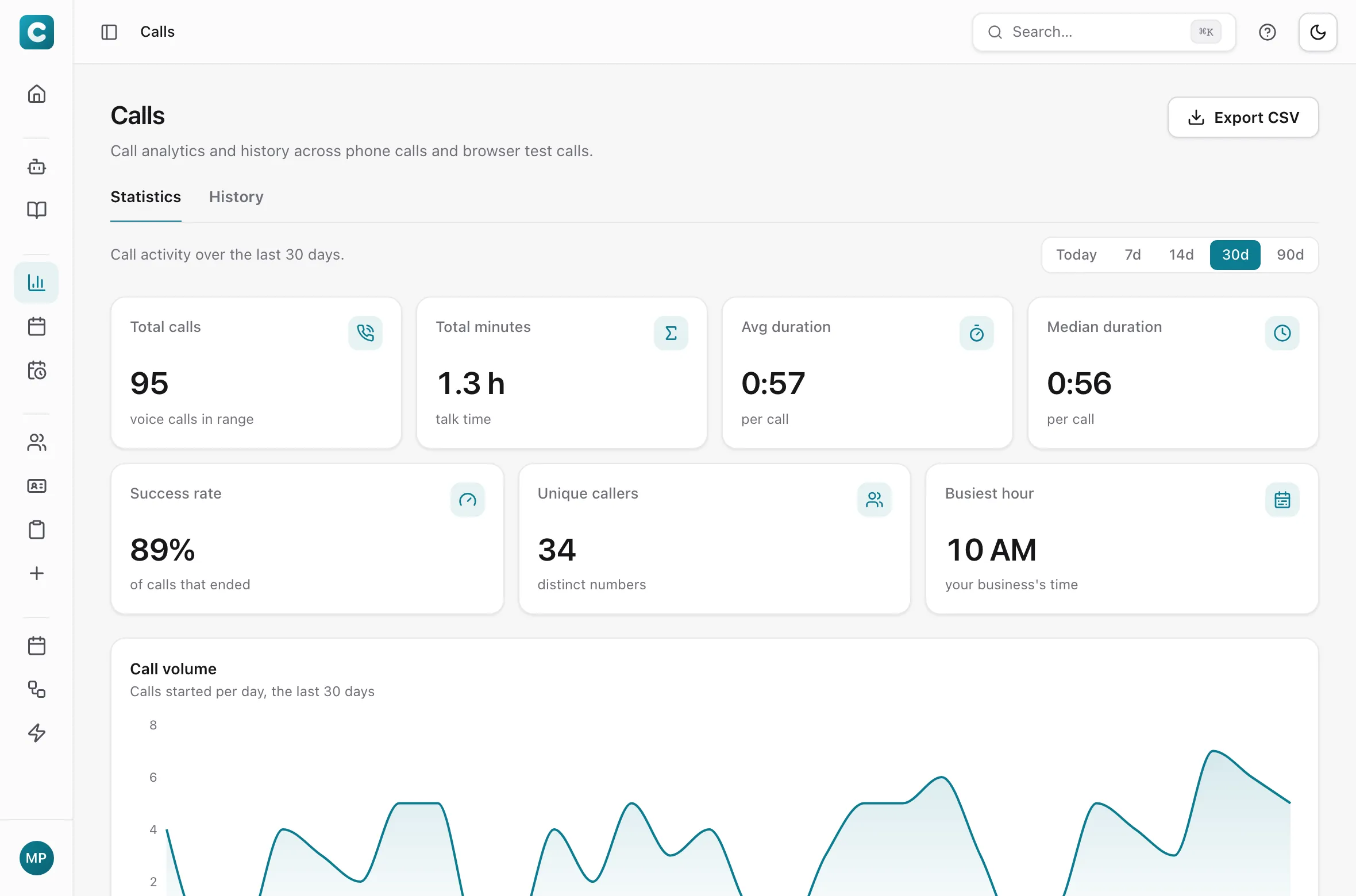Open the book knowledge icon in sidebar
Screen dimensions: 1356x896
click(37, 210)
